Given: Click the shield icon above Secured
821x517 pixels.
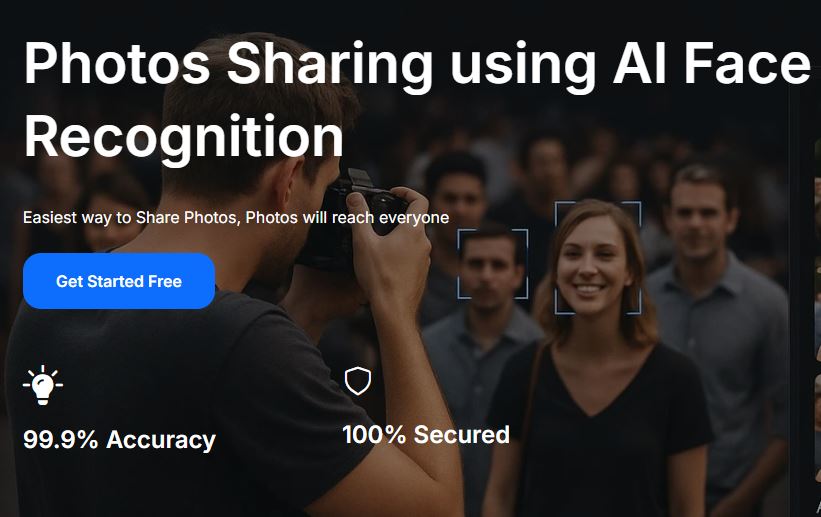Looking at the screenshot, I should [358, 381].
